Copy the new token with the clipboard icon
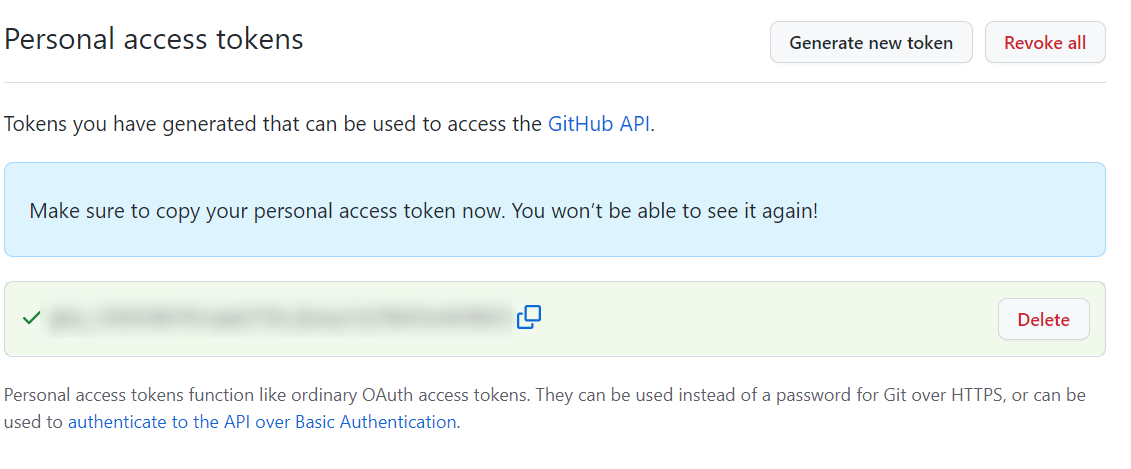 529,317
